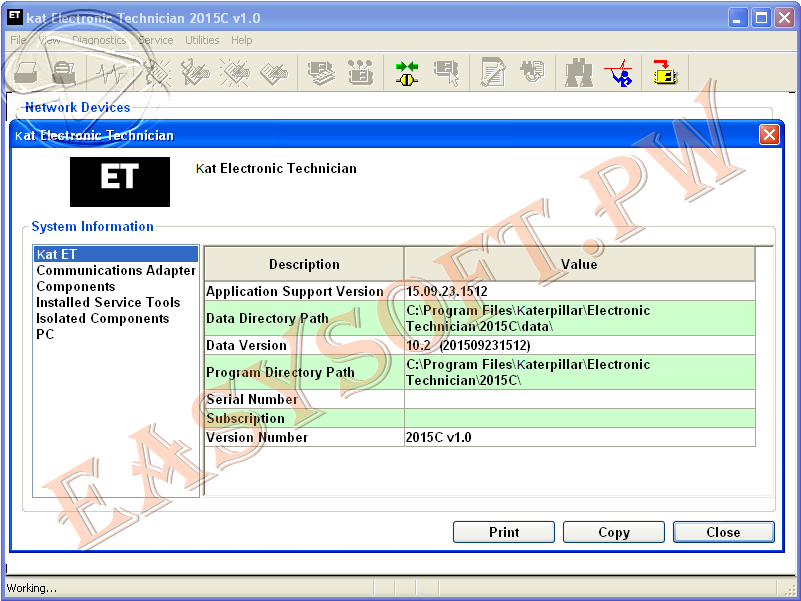Click the ET icon in the title bar
Viewport: 801px width, 601px height.
tap(14, 16)
